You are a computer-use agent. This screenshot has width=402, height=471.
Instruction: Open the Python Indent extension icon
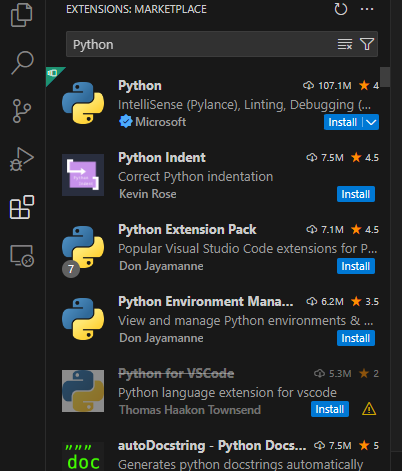coord(83,175)
